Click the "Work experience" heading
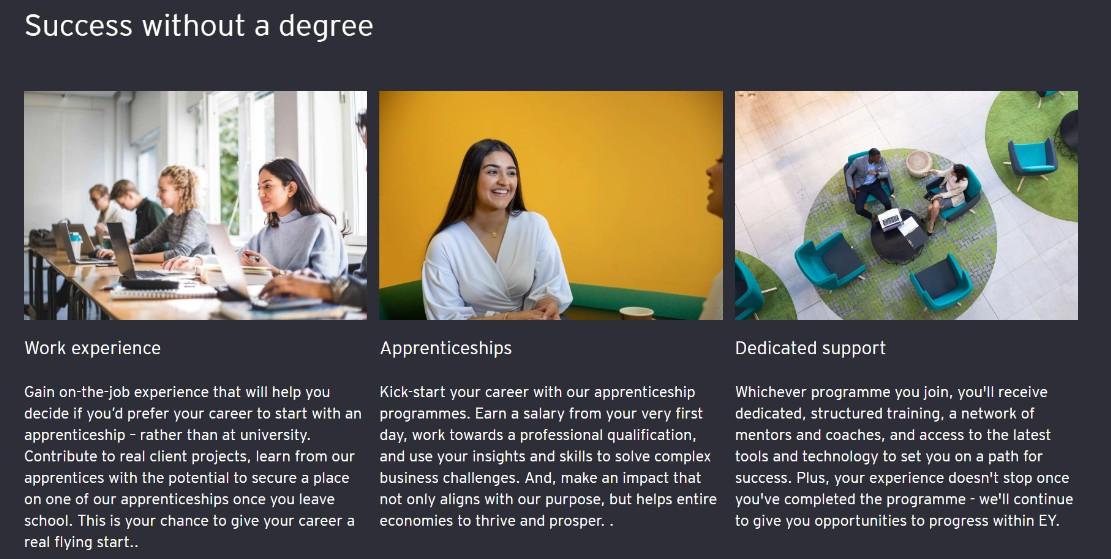1111x559 pixels. 92,348
